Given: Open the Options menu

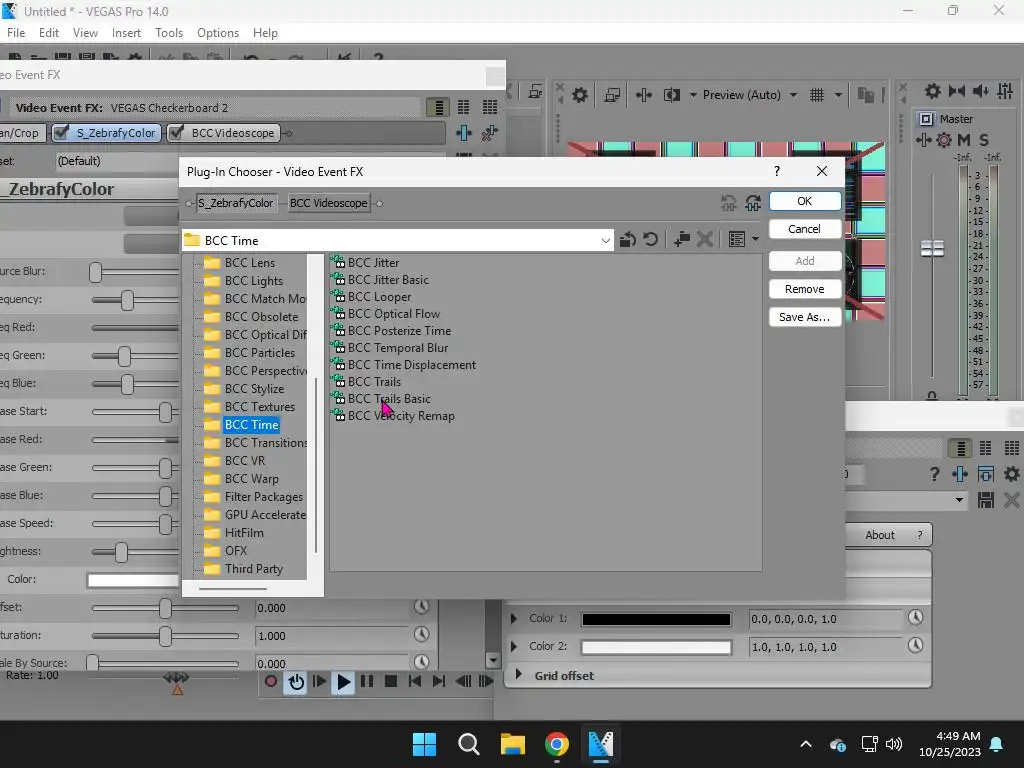Looking at the screenshot, I should [x=218, y=33].
